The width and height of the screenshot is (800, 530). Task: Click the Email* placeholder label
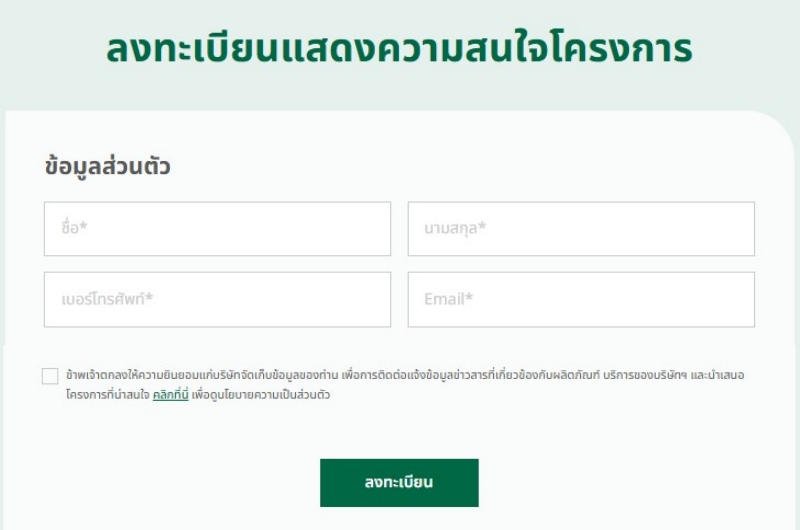pos(448,299)
